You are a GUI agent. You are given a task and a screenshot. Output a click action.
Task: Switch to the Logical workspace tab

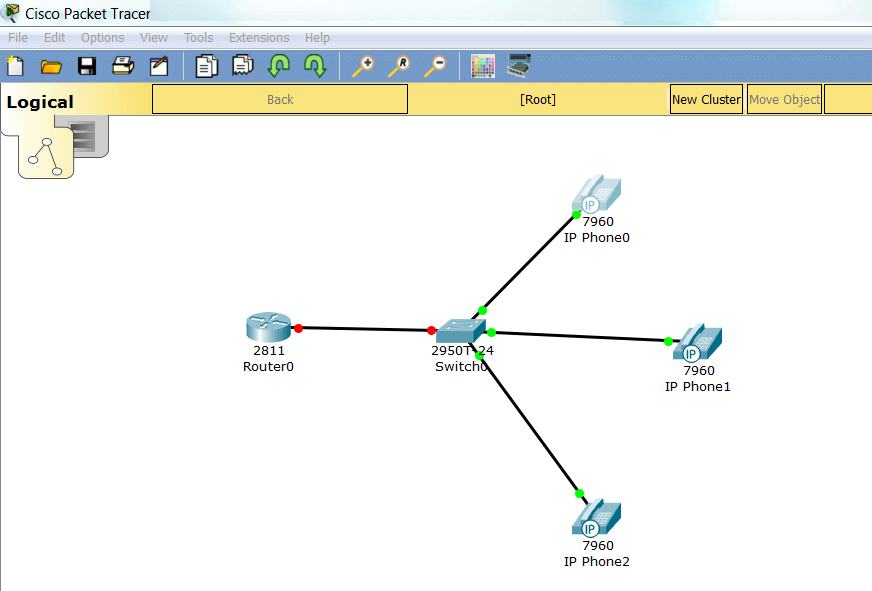coord(40,102)
